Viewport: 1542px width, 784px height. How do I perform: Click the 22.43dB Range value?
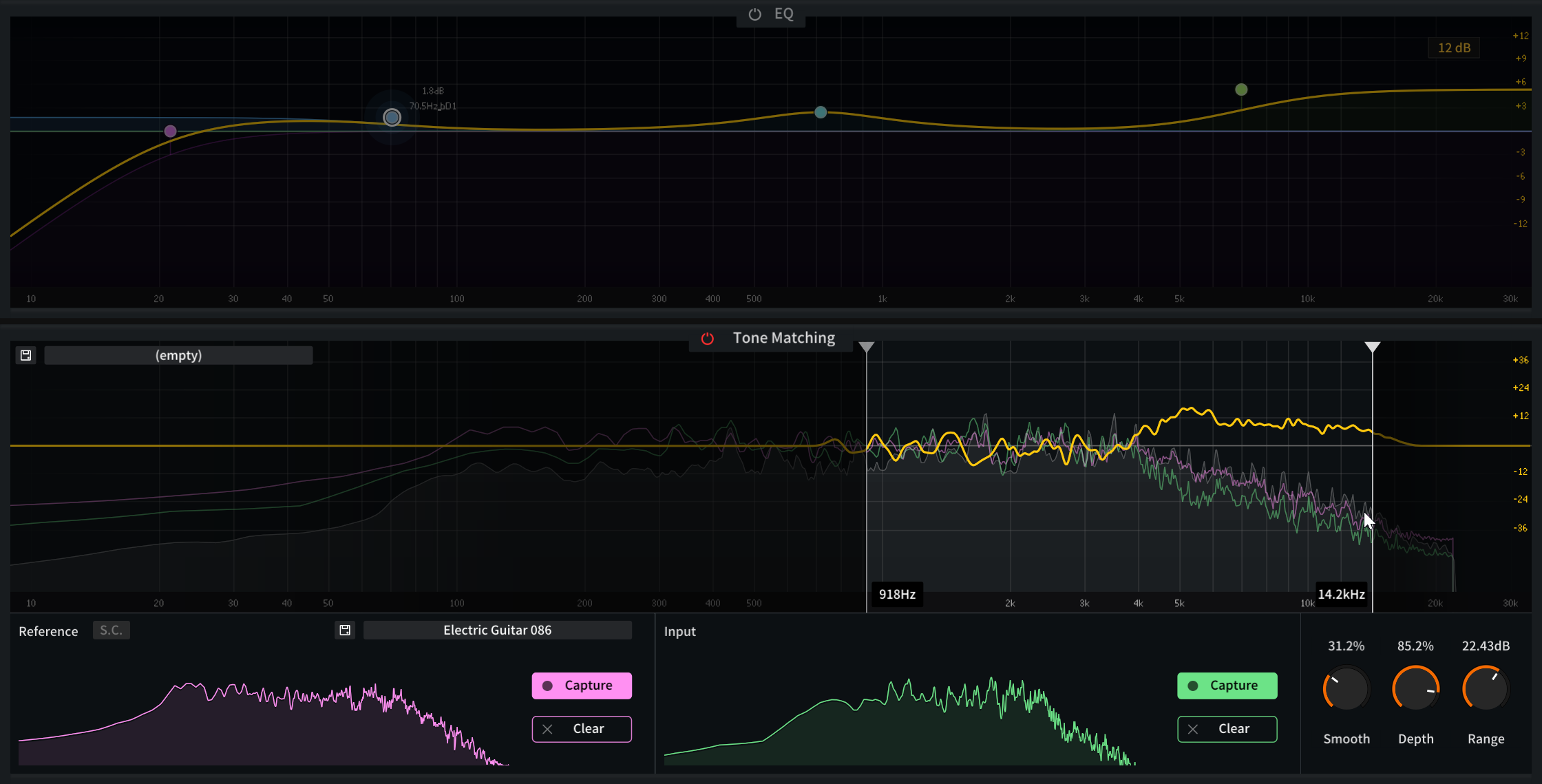(x=1486, y=646)
